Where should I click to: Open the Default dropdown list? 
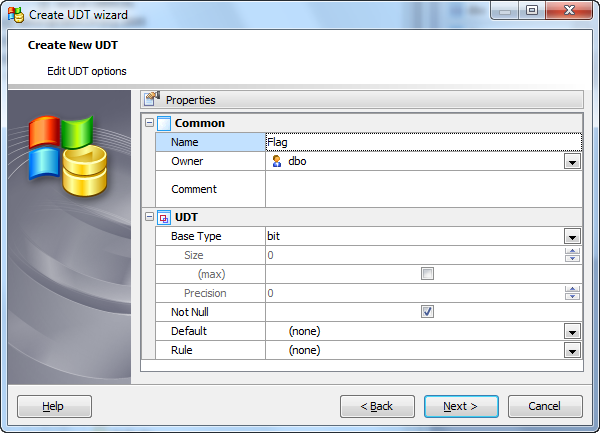(x=572, y=332)
